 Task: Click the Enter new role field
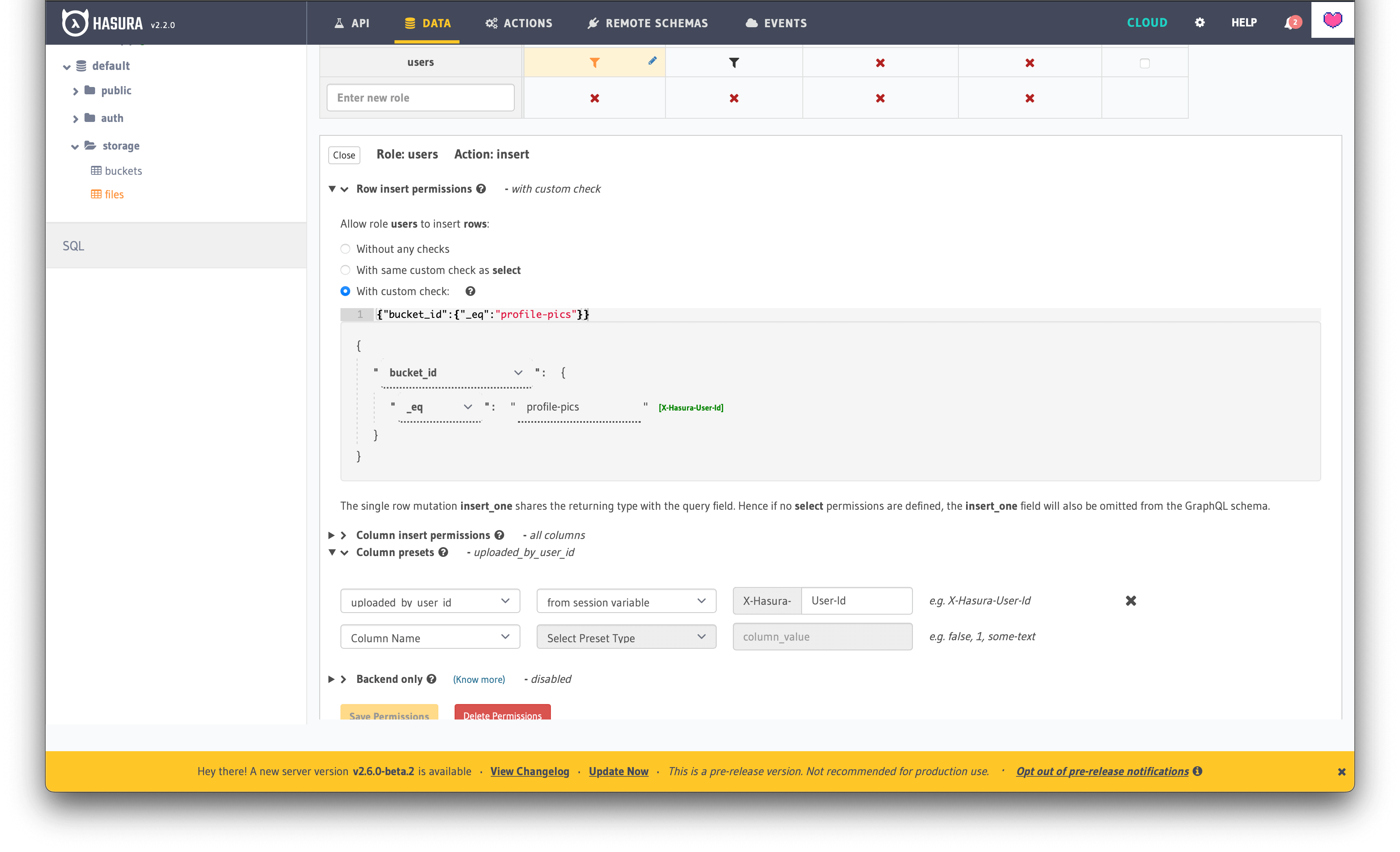(420, 98)
